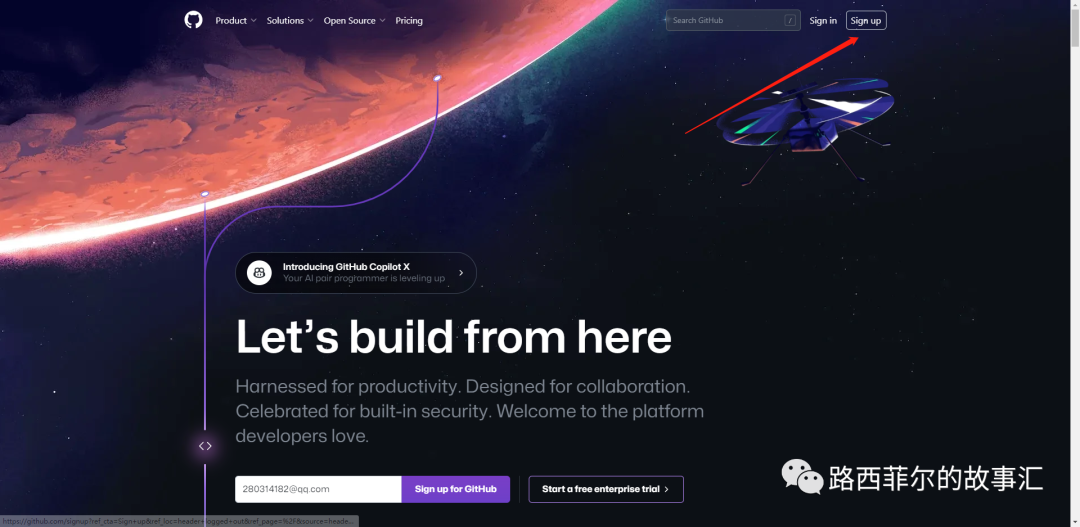The height and width of the screenshot is (527, 1080).
Task: Start a free enterprise trial
Action: (606, 489)
